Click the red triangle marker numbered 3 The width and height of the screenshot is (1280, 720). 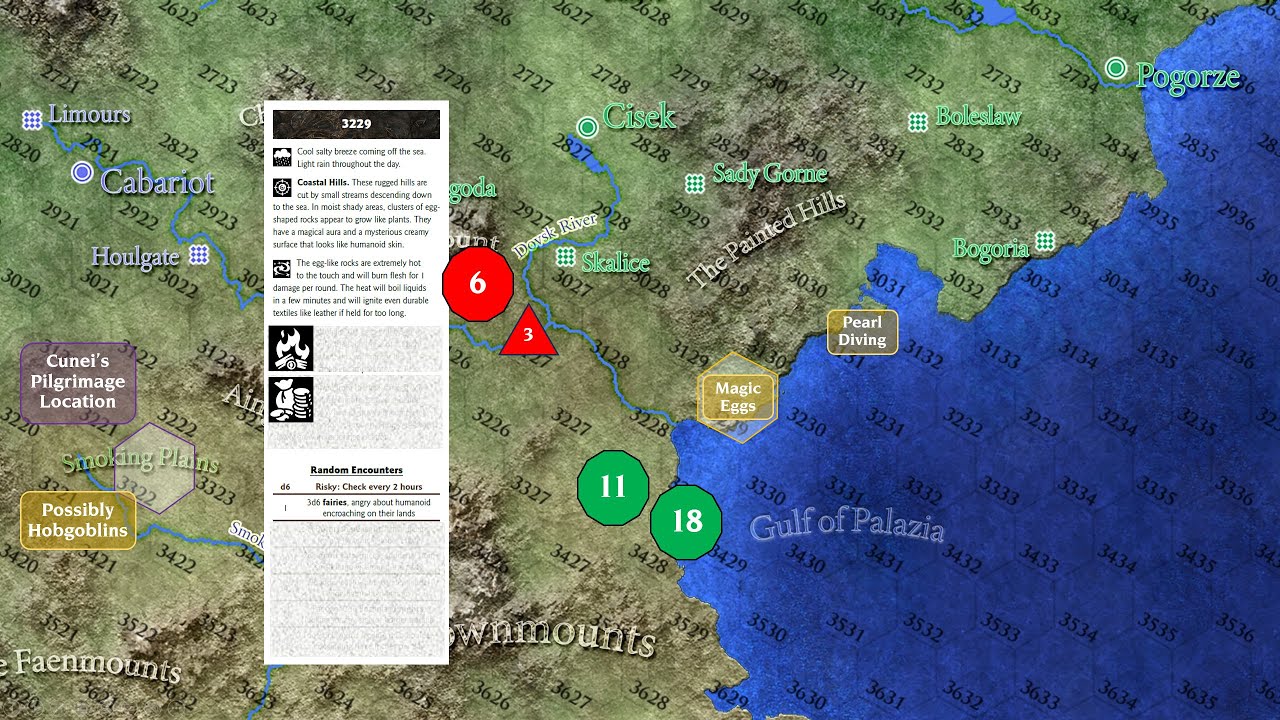528,332
